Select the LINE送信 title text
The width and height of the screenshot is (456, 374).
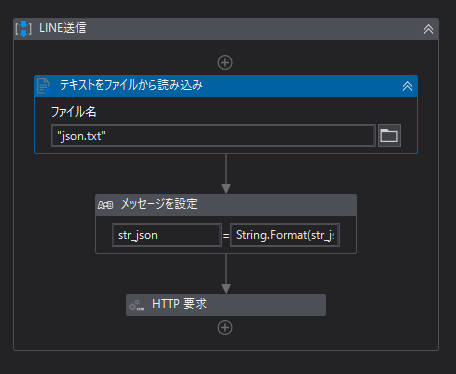pos(63,28)
